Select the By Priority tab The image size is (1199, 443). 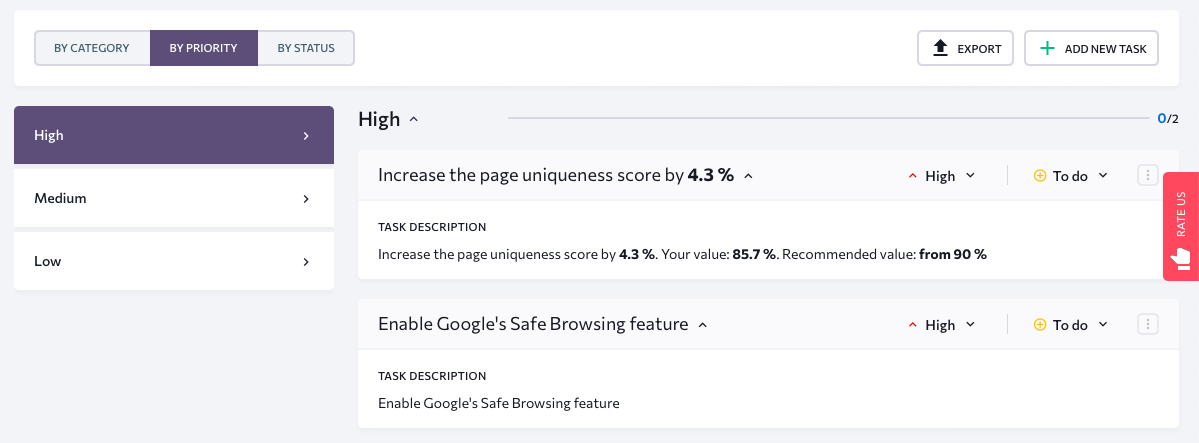click(x=203, y=48)
